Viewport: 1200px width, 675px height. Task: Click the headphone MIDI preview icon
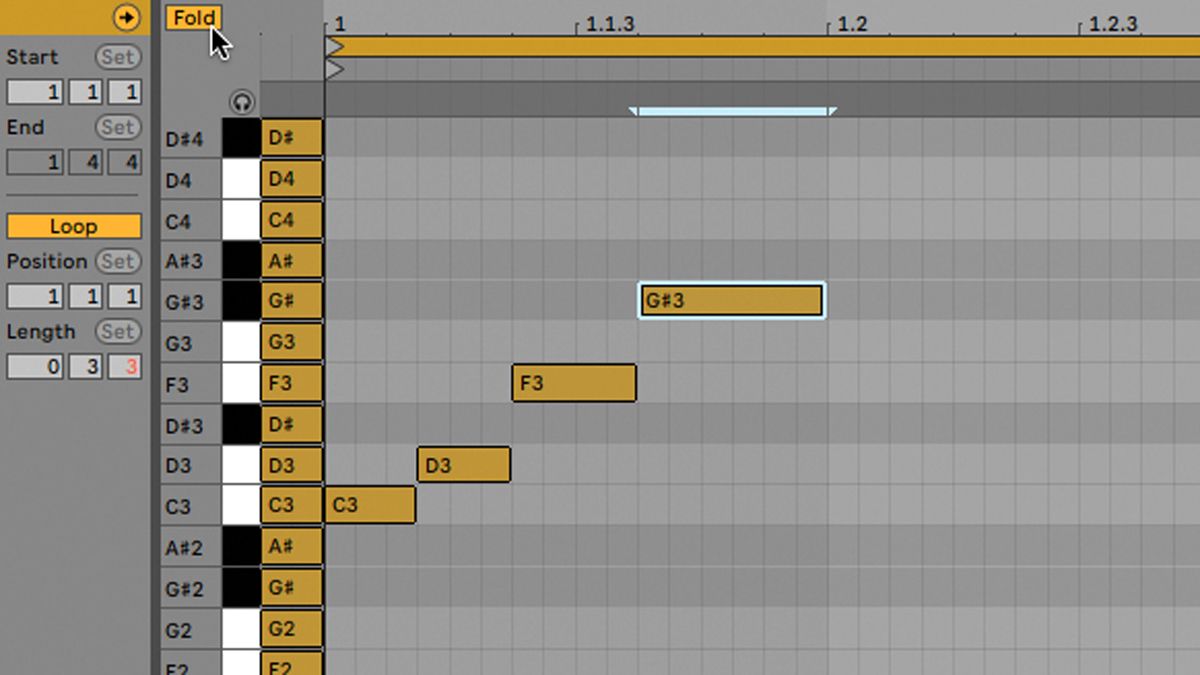click(240, 102)
